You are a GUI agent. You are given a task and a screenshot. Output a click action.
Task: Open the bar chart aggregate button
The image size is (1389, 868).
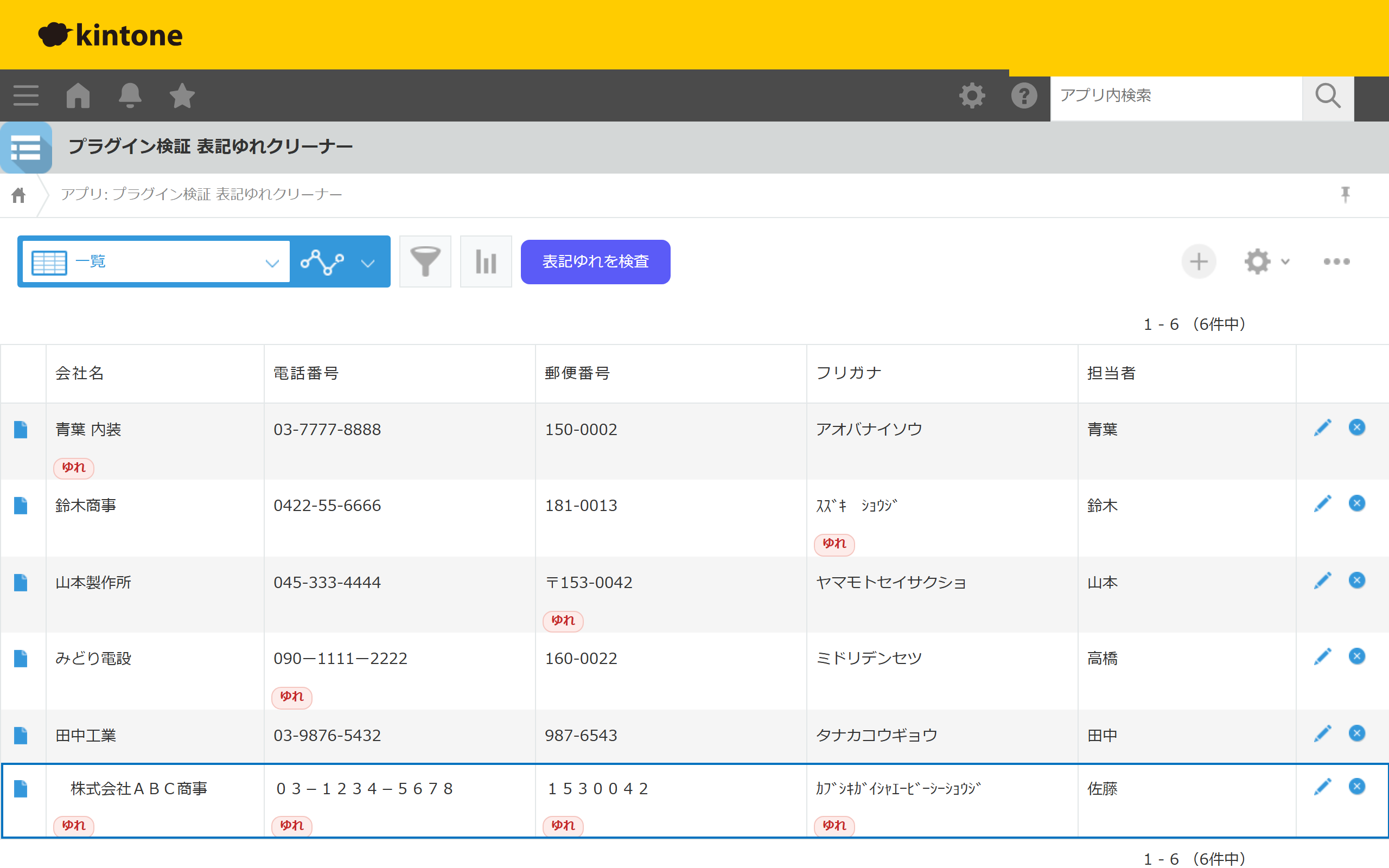[486, 262]
